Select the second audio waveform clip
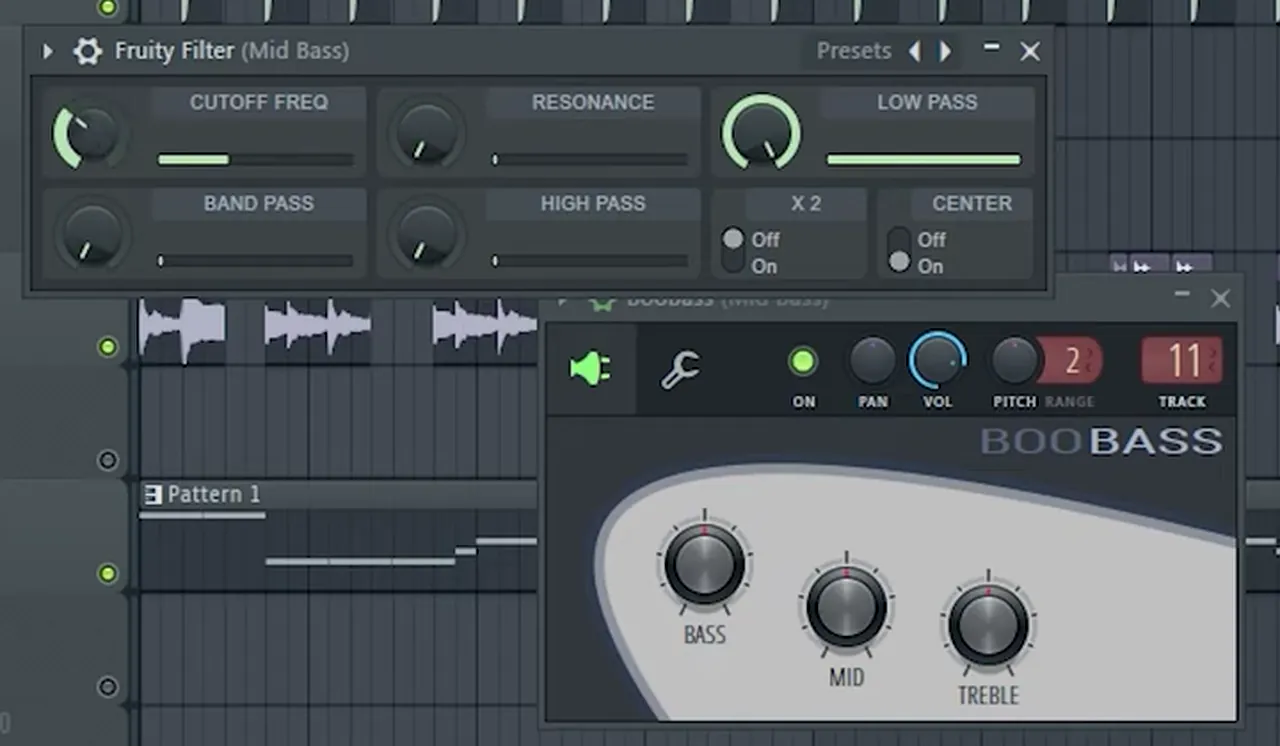1280x746 pixels. [318, 330]
